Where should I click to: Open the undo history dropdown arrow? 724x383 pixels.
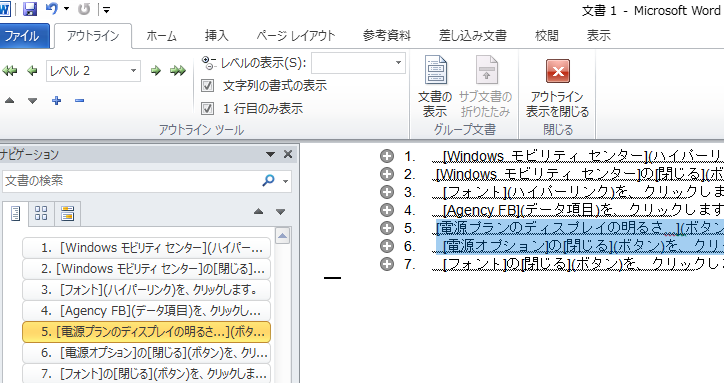click(66, 9)
